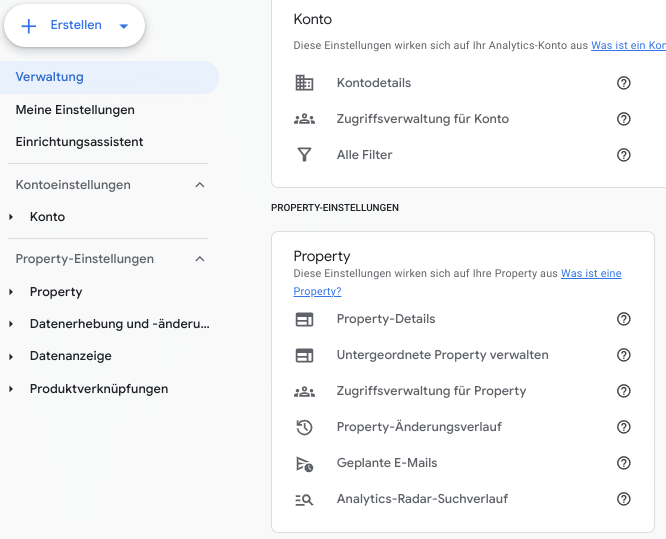666x539 pixels.
Task: Collapse the Kontoeinstellungen section chevron
Action: 200,185
